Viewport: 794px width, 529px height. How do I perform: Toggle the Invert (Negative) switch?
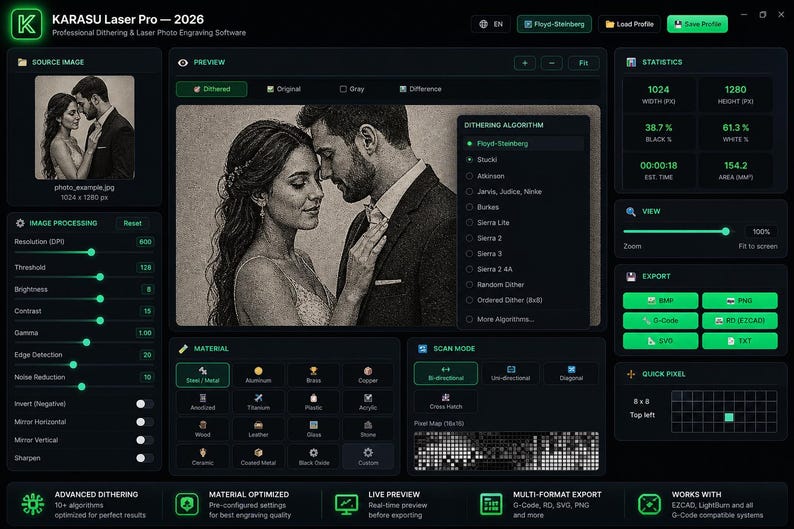click(x=144, y=403)
